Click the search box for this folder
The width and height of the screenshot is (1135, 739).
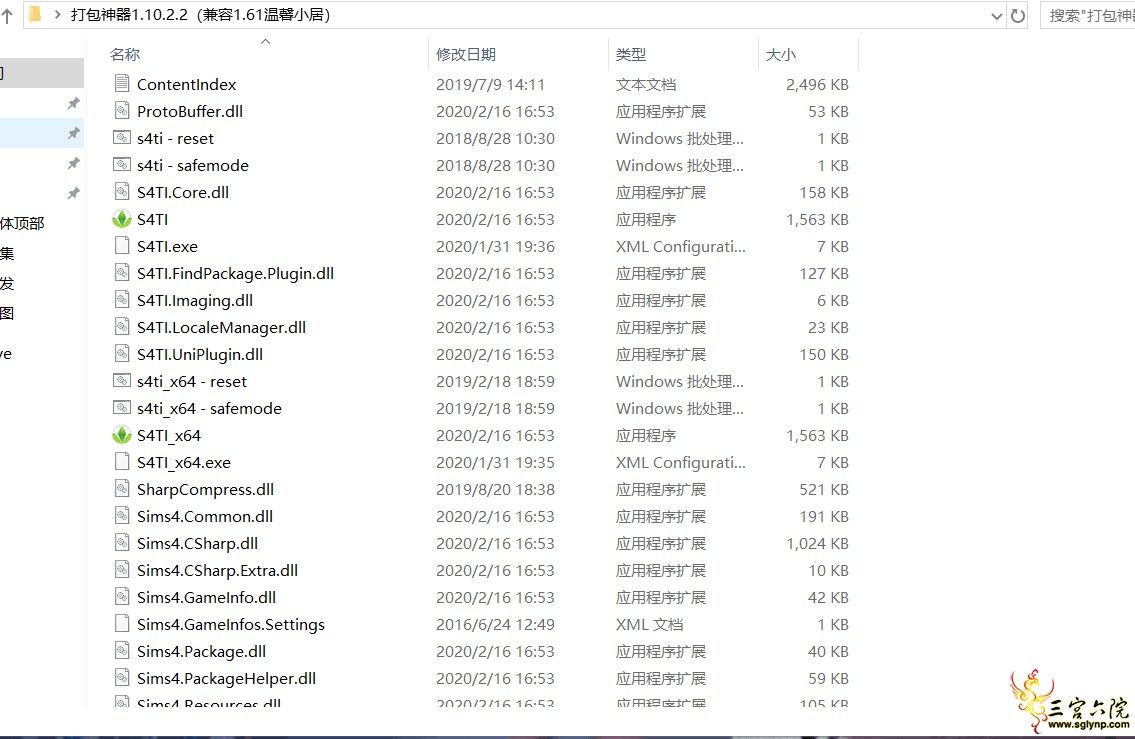coord(1088,15)
